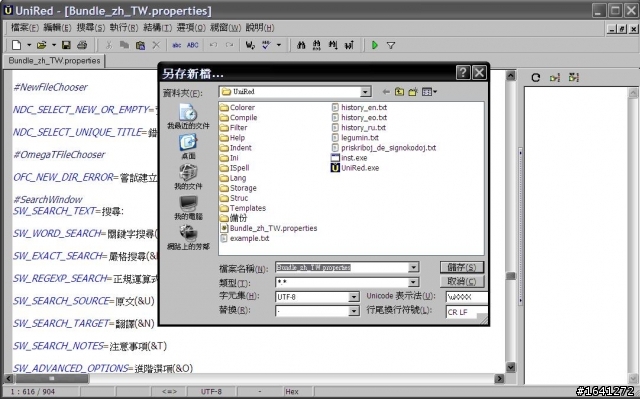Click the Paste clipboard icon

[x=140, y=45]
